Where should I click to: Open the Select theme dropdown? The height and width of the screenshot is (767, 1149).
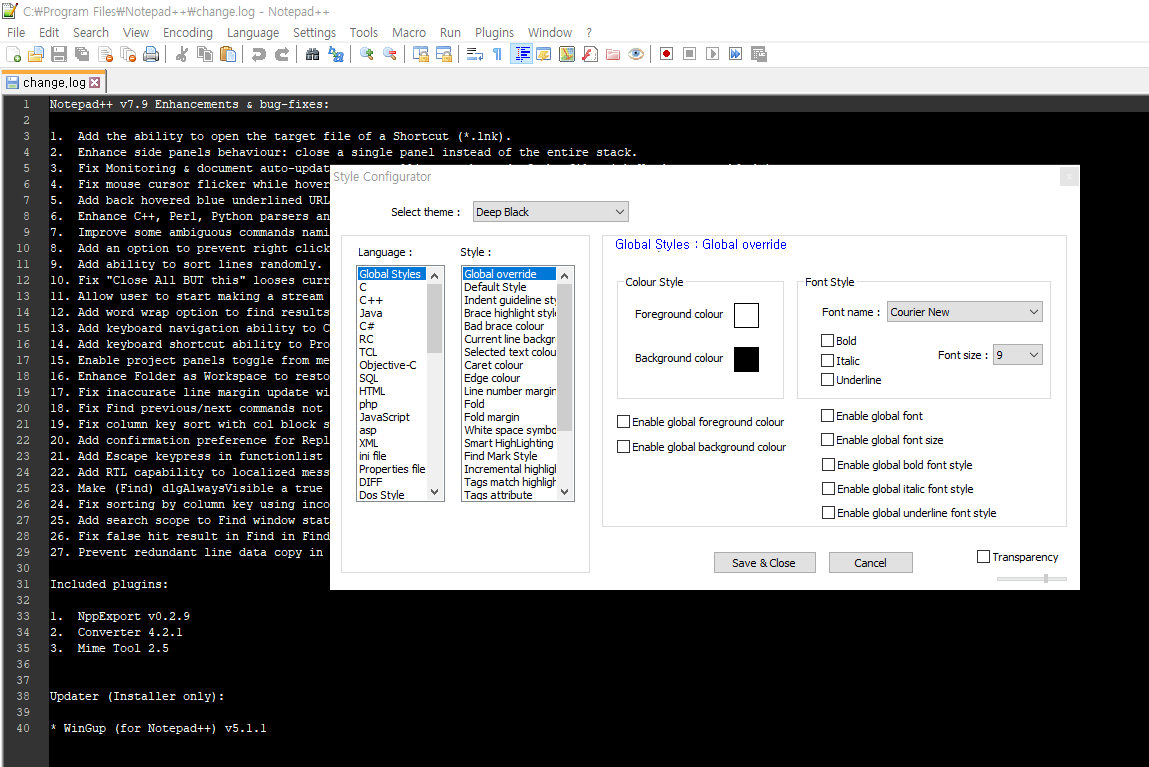550,212
